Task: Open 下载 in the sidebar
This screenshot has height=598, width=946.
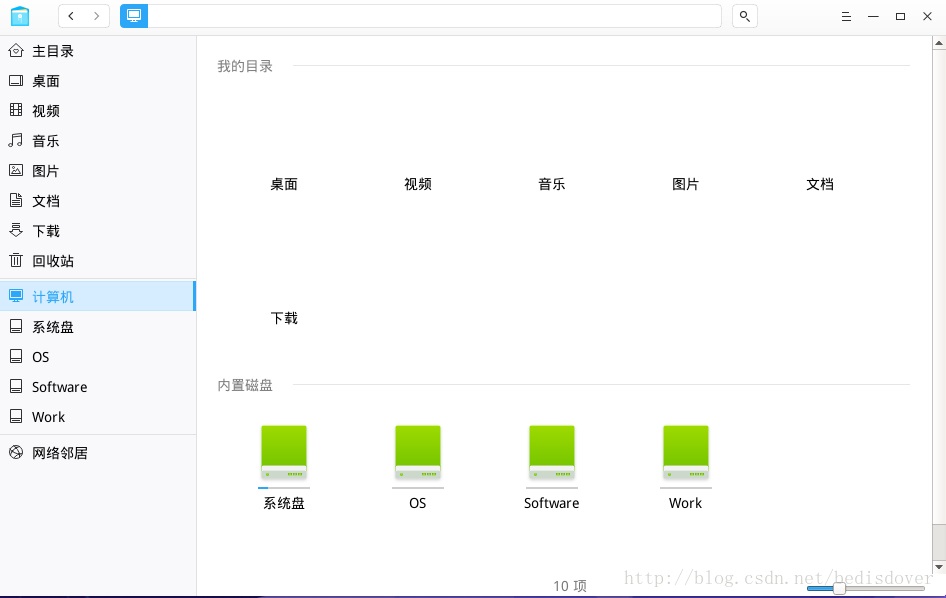Action: pos(45,231)
